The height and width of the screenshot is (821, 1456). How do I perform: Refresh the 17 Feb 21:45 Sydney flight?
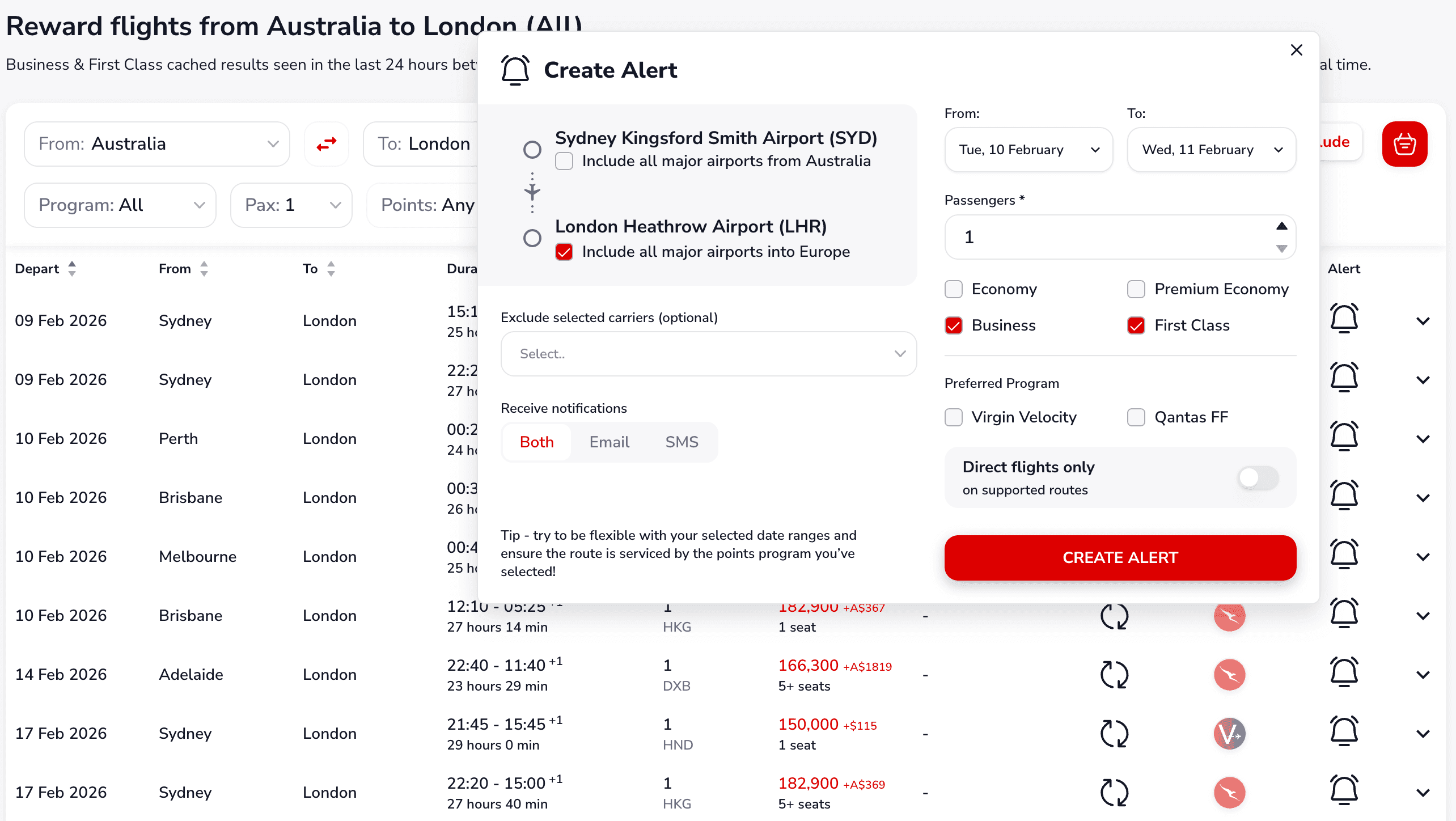tap(1114, 734)
